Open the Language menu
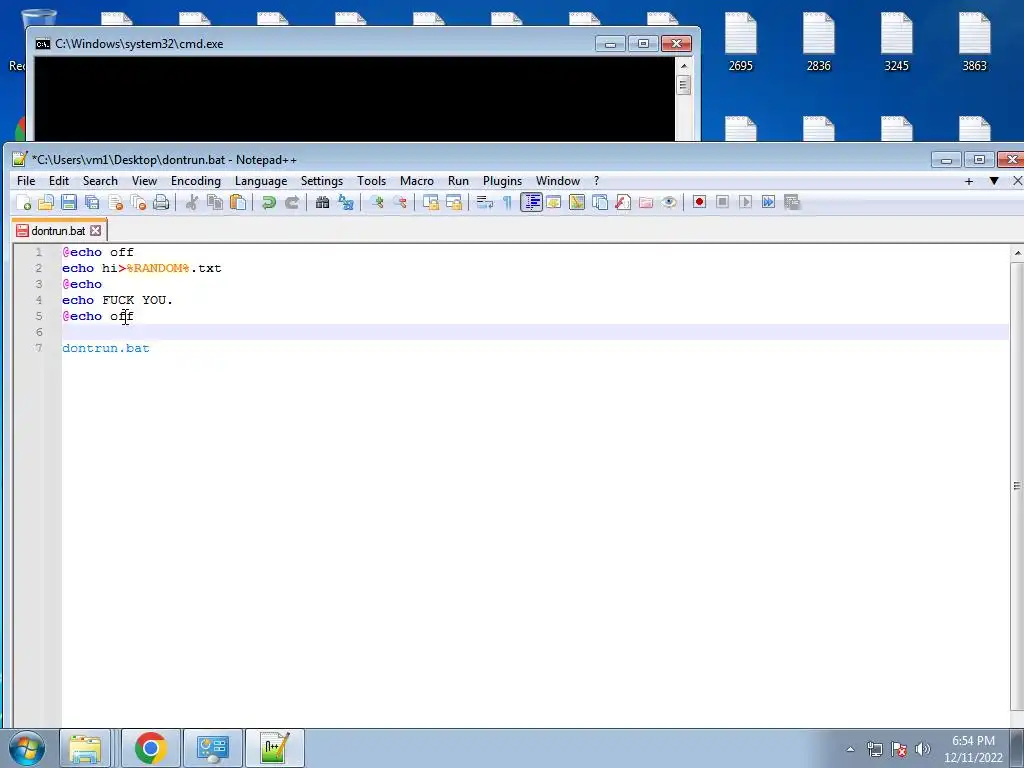Image resolution: width=1024 pixels, height=768 pixels. click(x=261, y=181)
